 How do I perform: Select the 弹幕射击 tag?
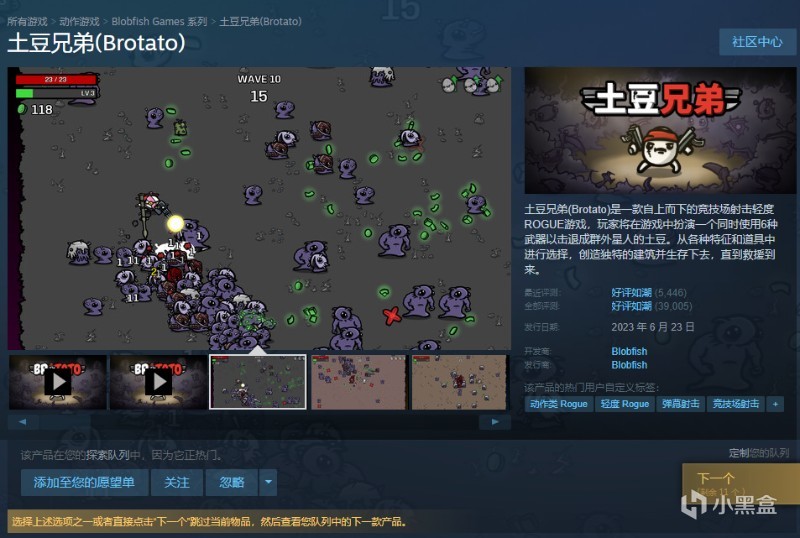(681, 404)
